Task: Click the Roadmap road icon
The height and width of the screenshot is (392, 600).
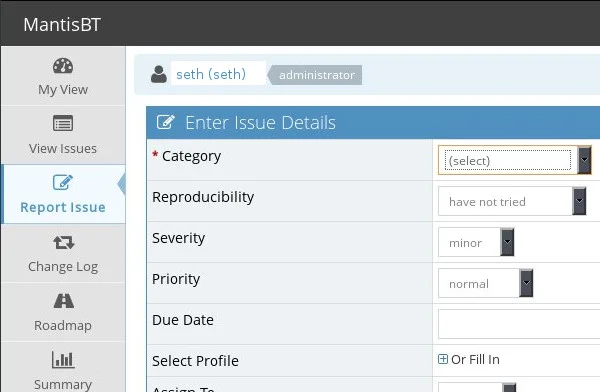Action: pyautogui.click(x=64, y=301)
